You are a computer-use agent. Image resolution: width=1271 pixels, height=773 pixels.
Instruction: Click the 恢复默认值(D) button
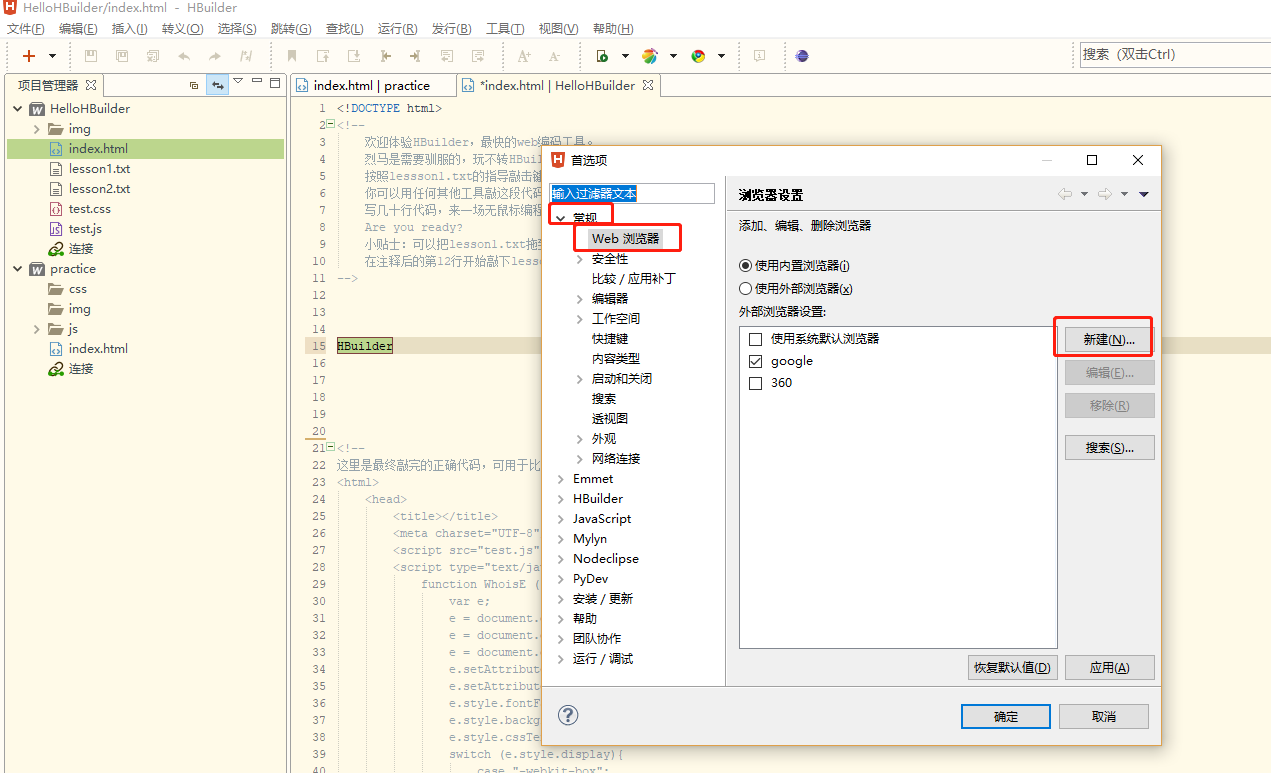tap(1012, 667)
